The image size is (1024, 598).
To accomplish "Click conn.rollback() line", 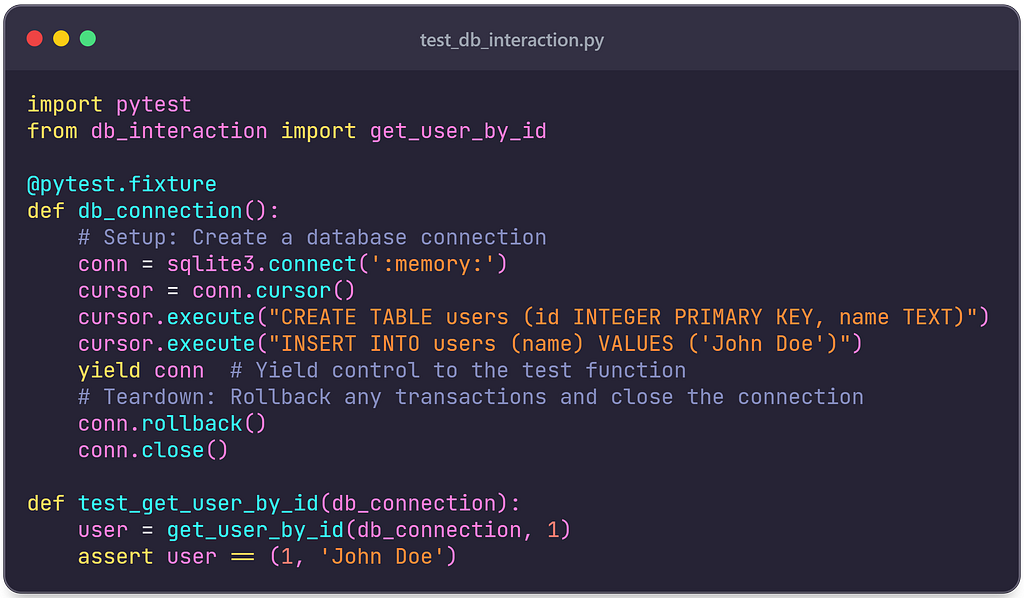I will pos(172,424).
